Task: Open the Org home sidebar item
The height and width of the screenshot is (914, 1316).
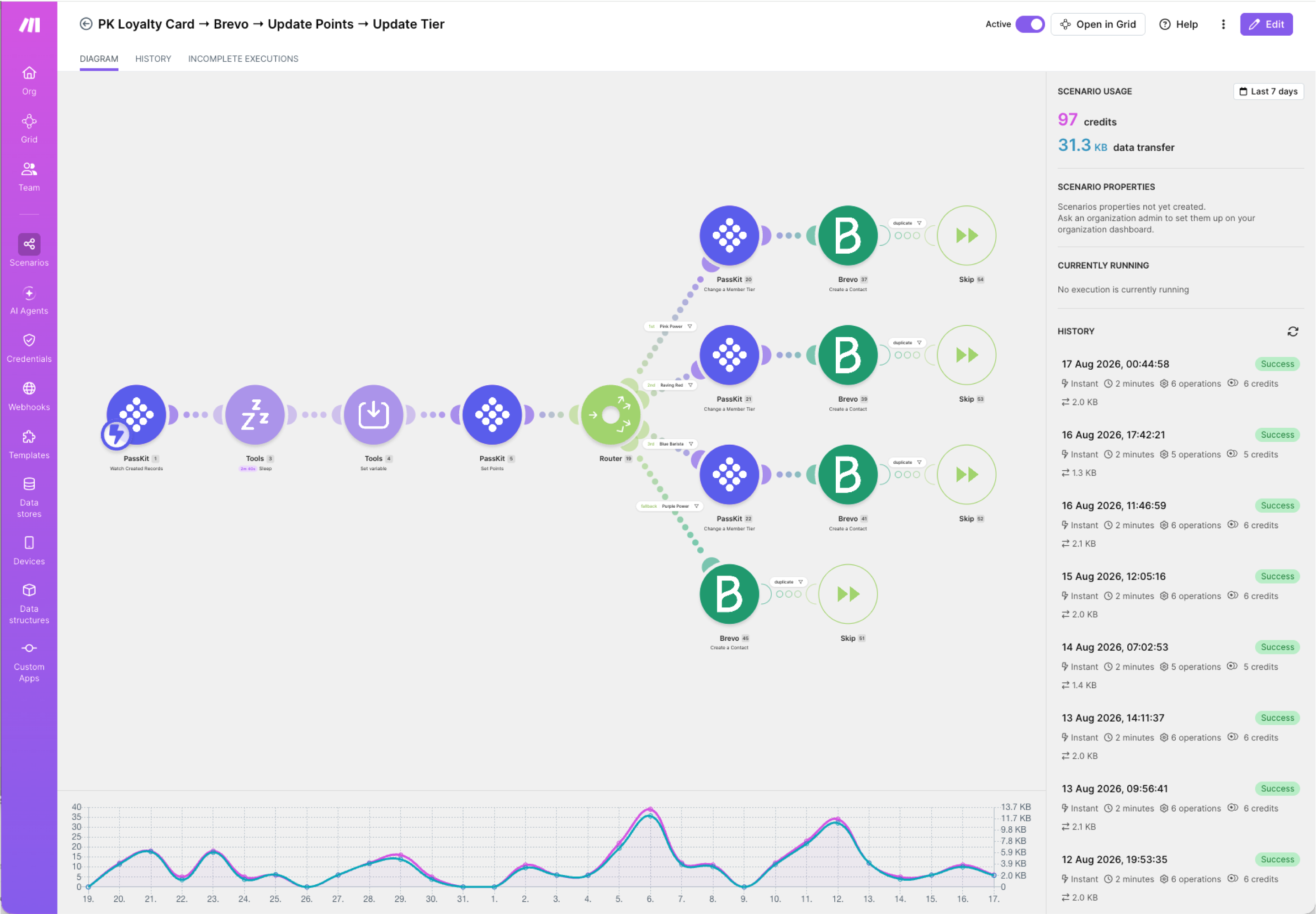Action: [29, 81]
